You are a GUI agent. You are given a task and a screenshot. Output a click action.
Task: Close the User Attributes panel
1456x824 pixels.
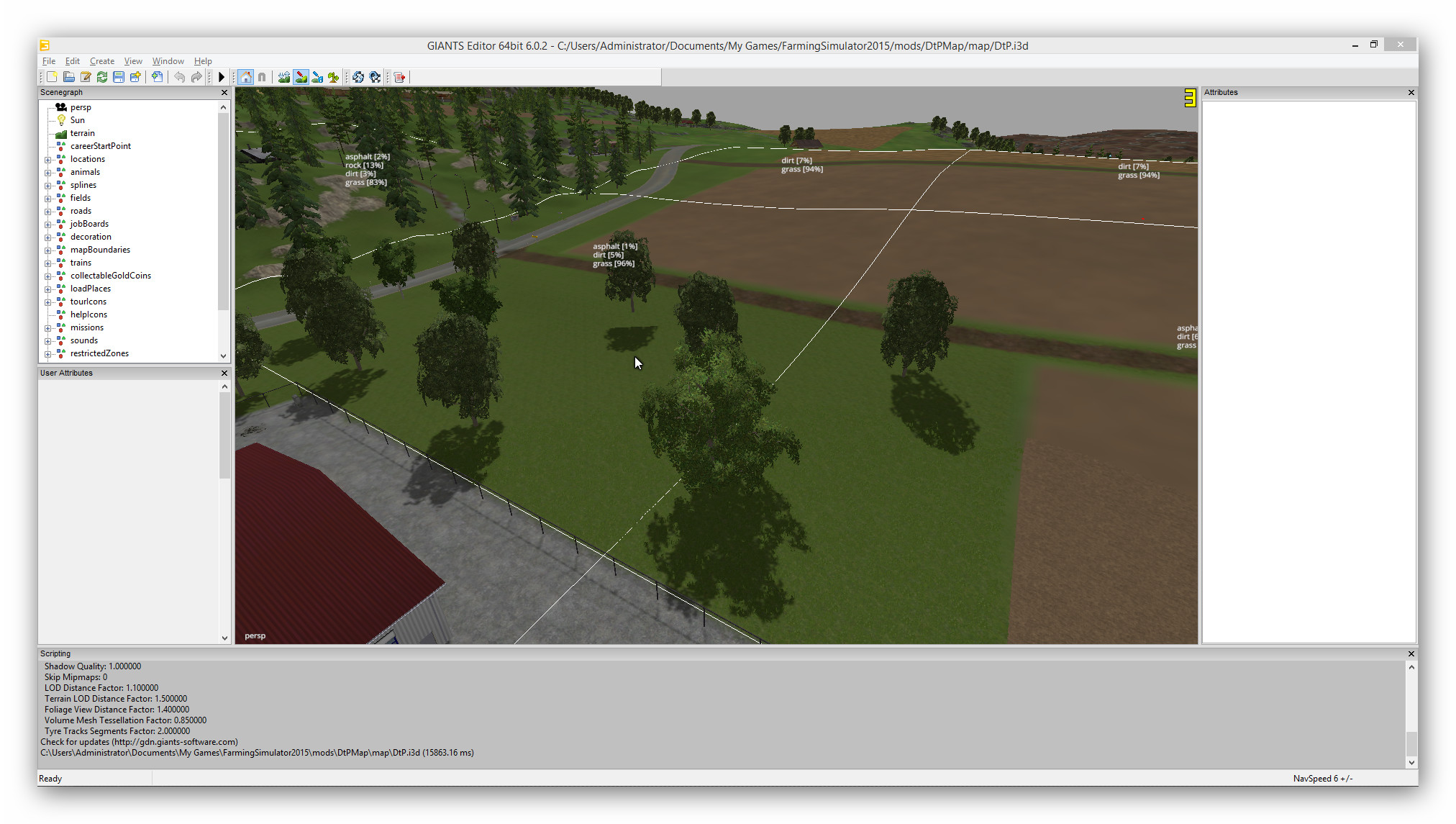click(x=224, y=373)
